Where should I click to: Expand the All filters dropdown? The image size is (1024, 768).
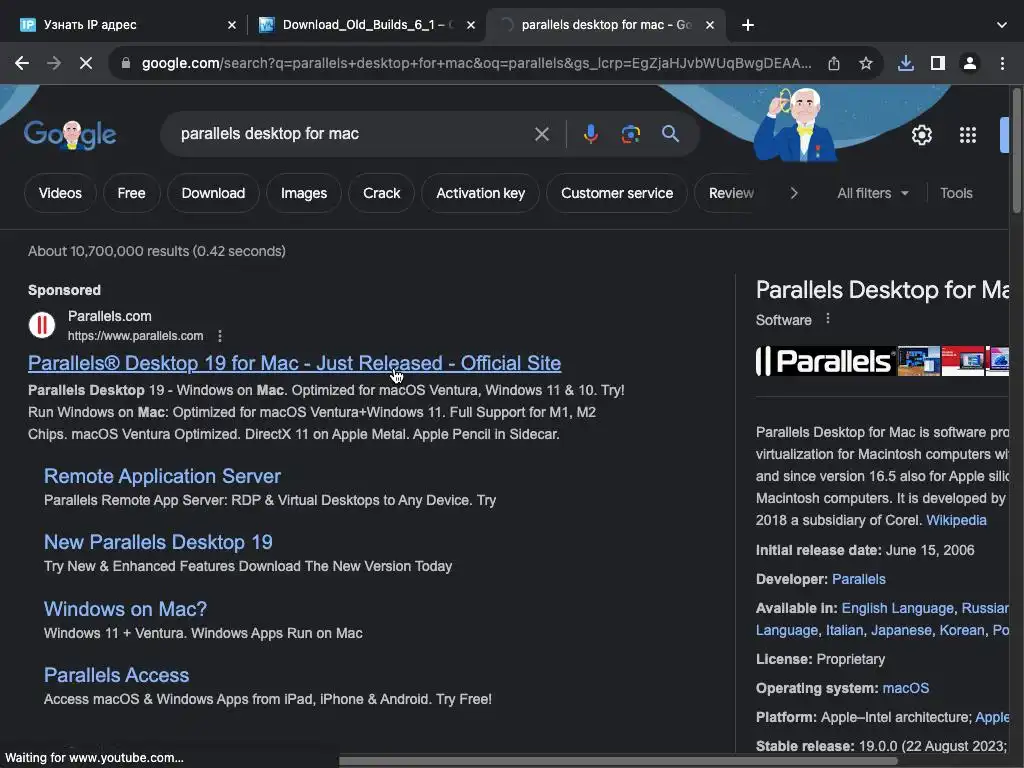(x=873, y=193)
